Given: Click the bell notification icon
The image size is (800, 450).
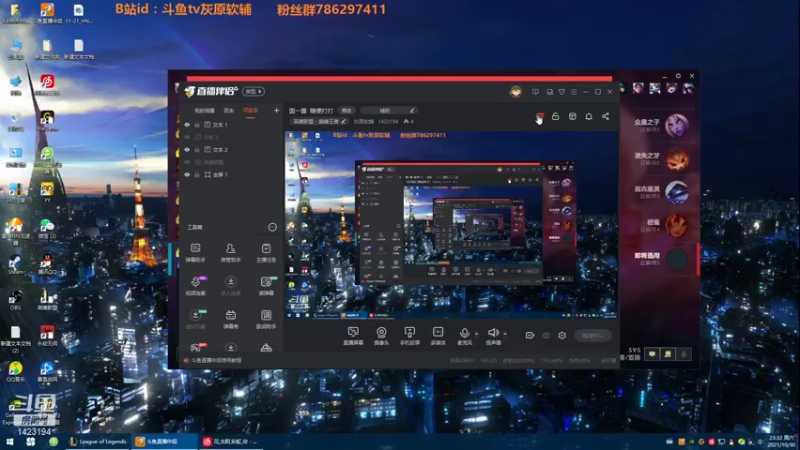Looking at the screenshot, I should coord(589,116).
